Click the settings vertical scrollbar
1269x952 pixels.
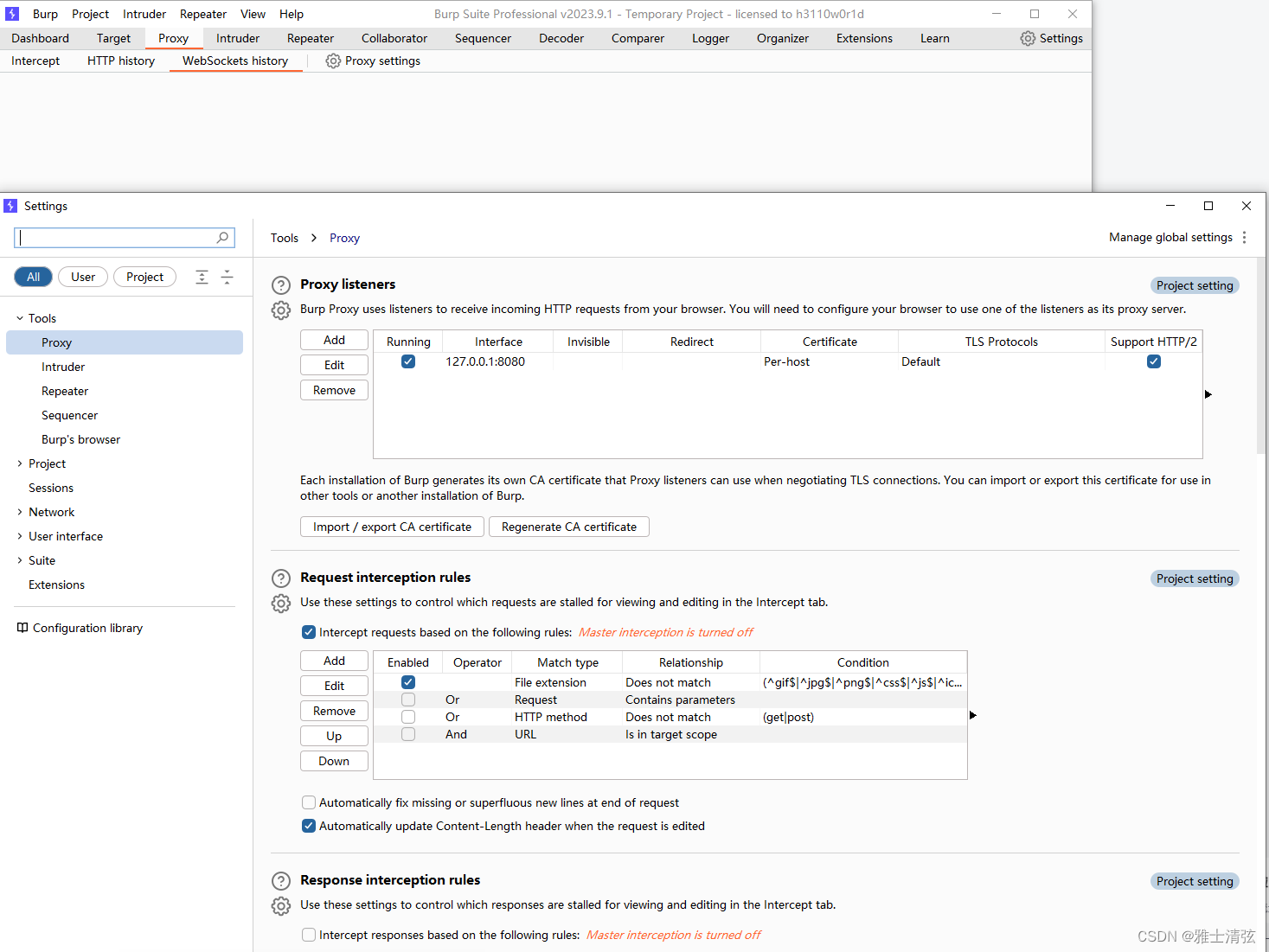pos(1261,355)
